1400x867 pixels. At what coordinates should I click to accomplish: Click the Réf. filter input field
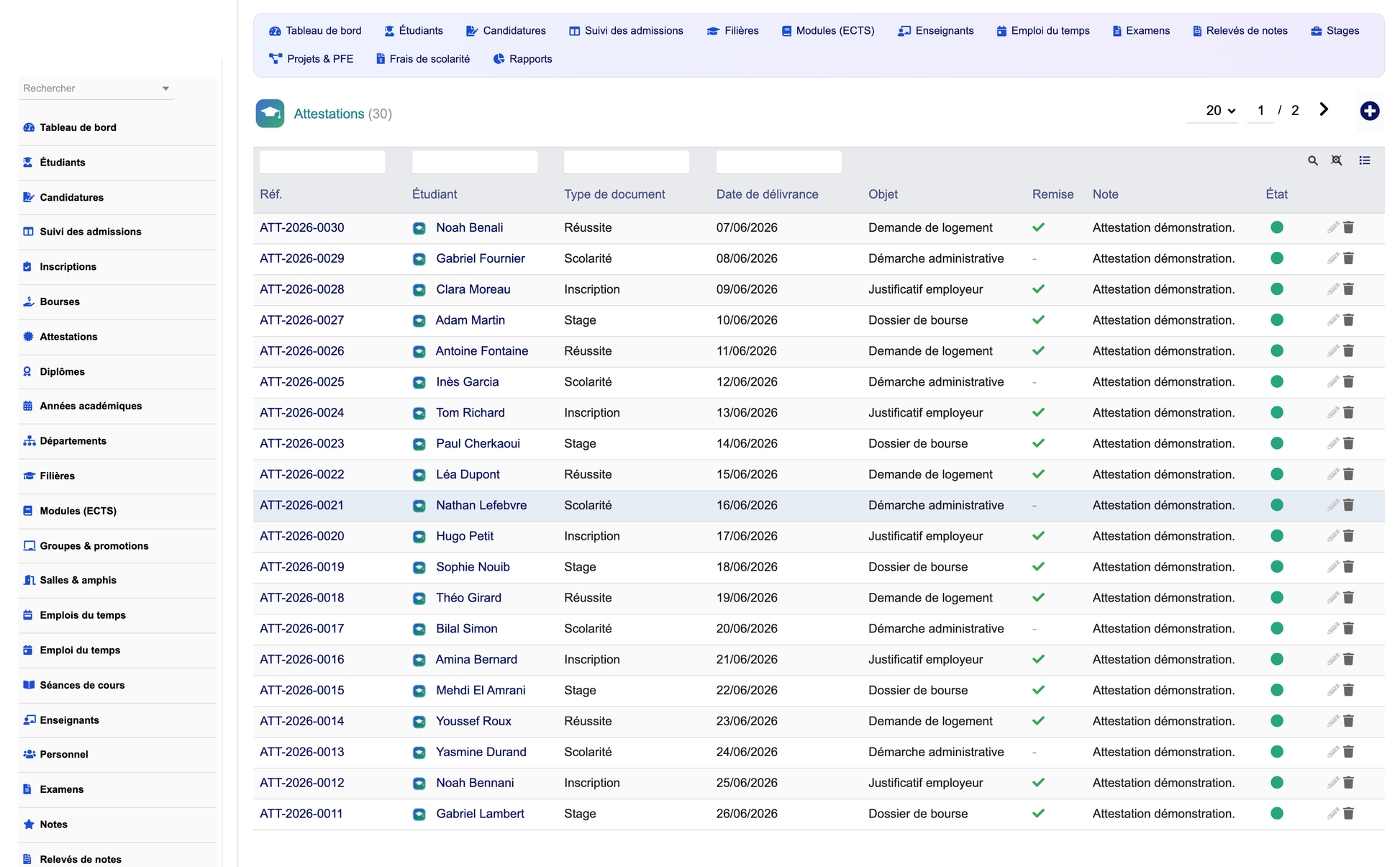[x=322, y=162]
